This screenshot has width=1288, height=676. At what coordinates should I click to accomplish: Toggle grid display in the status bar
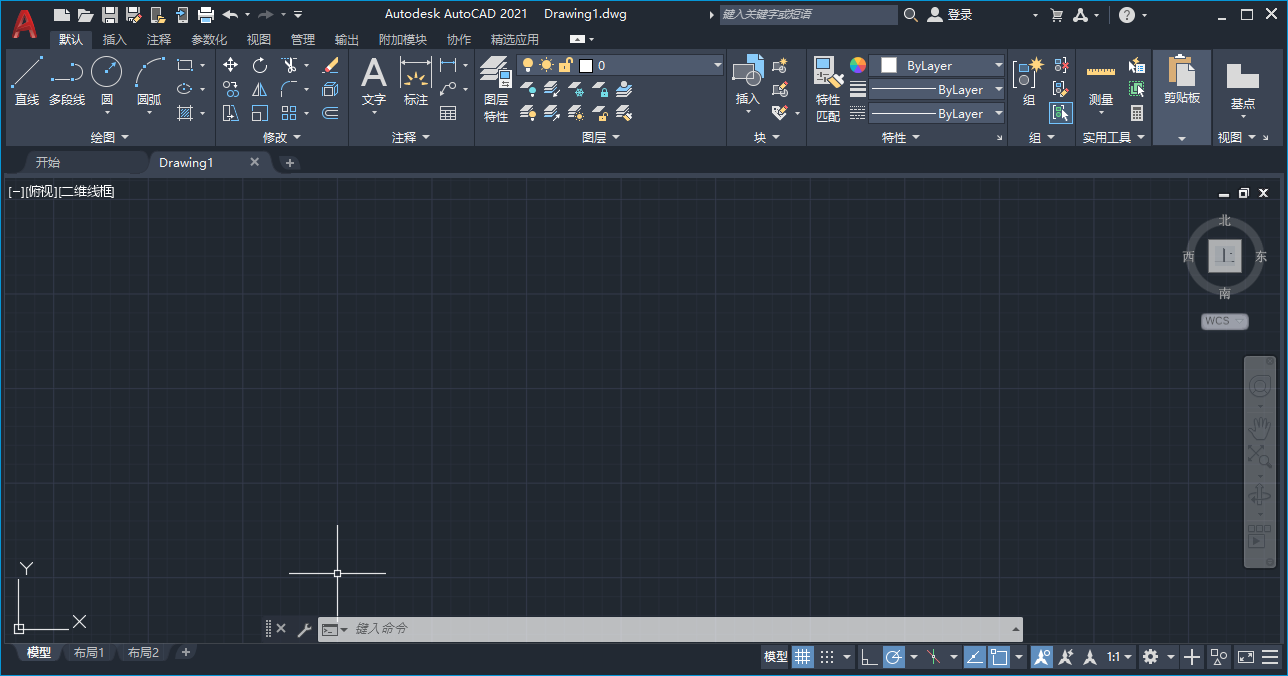pos(803,657)
